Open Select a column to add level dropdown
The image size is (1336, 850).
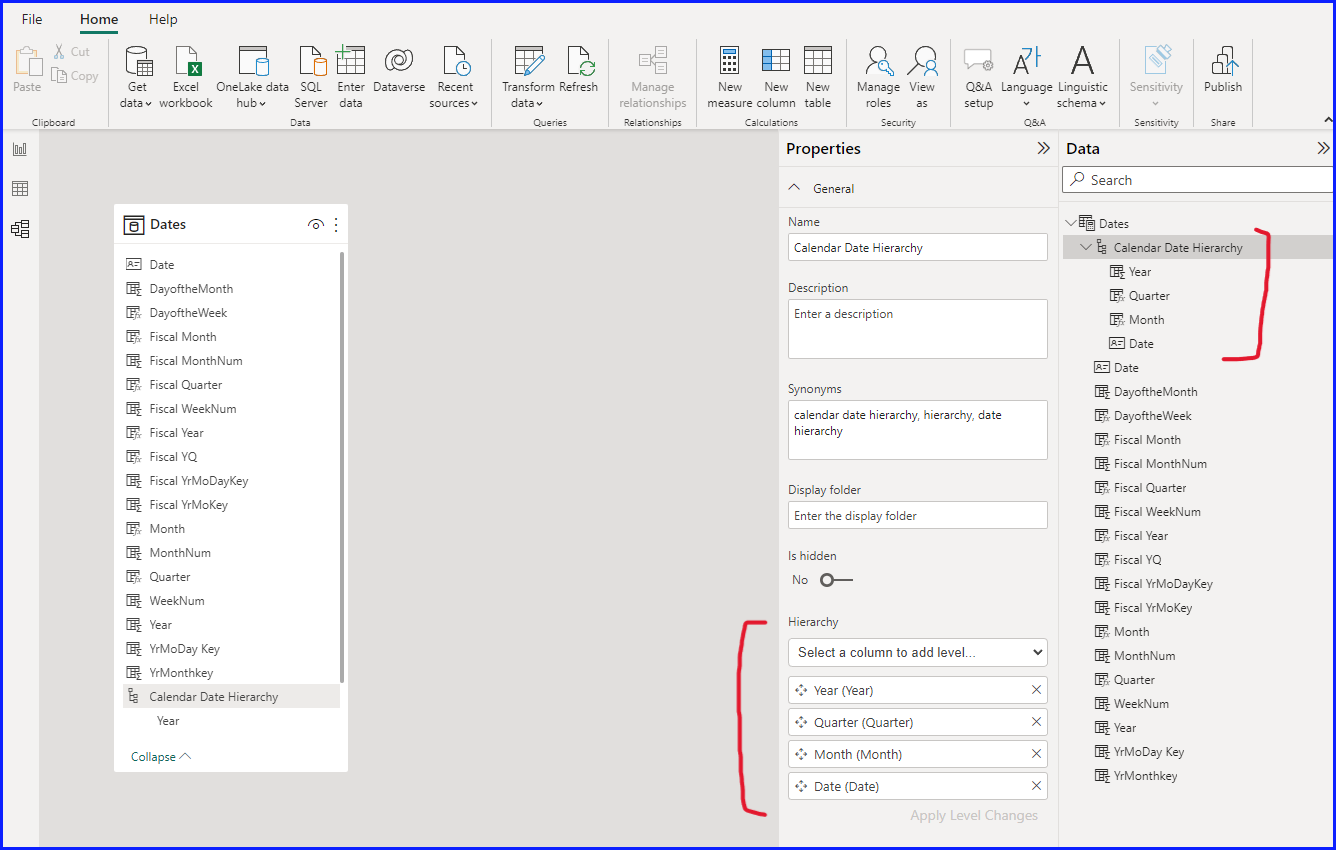[x=917, y=652]
